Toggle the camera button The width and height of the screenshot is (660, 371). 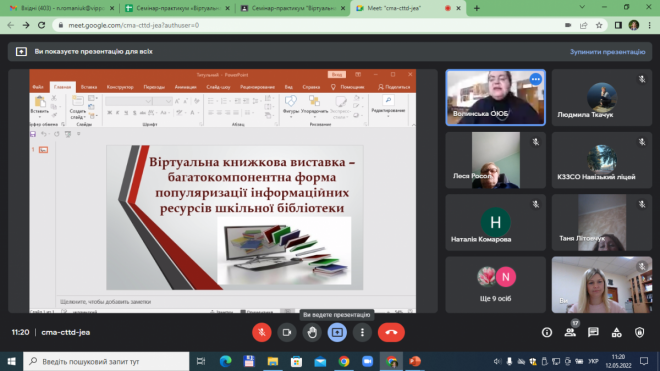[287, 332]
